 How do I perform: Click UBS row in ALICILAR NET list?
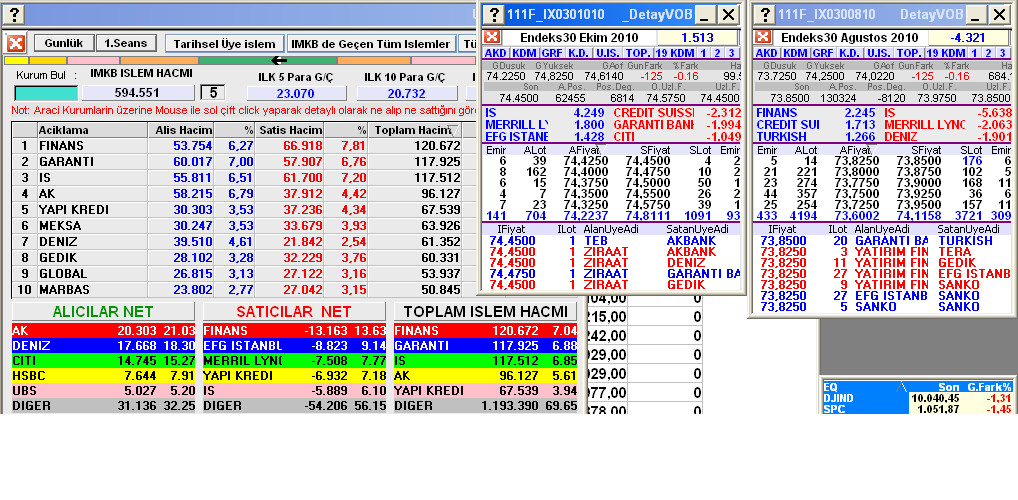click(103, 391)
